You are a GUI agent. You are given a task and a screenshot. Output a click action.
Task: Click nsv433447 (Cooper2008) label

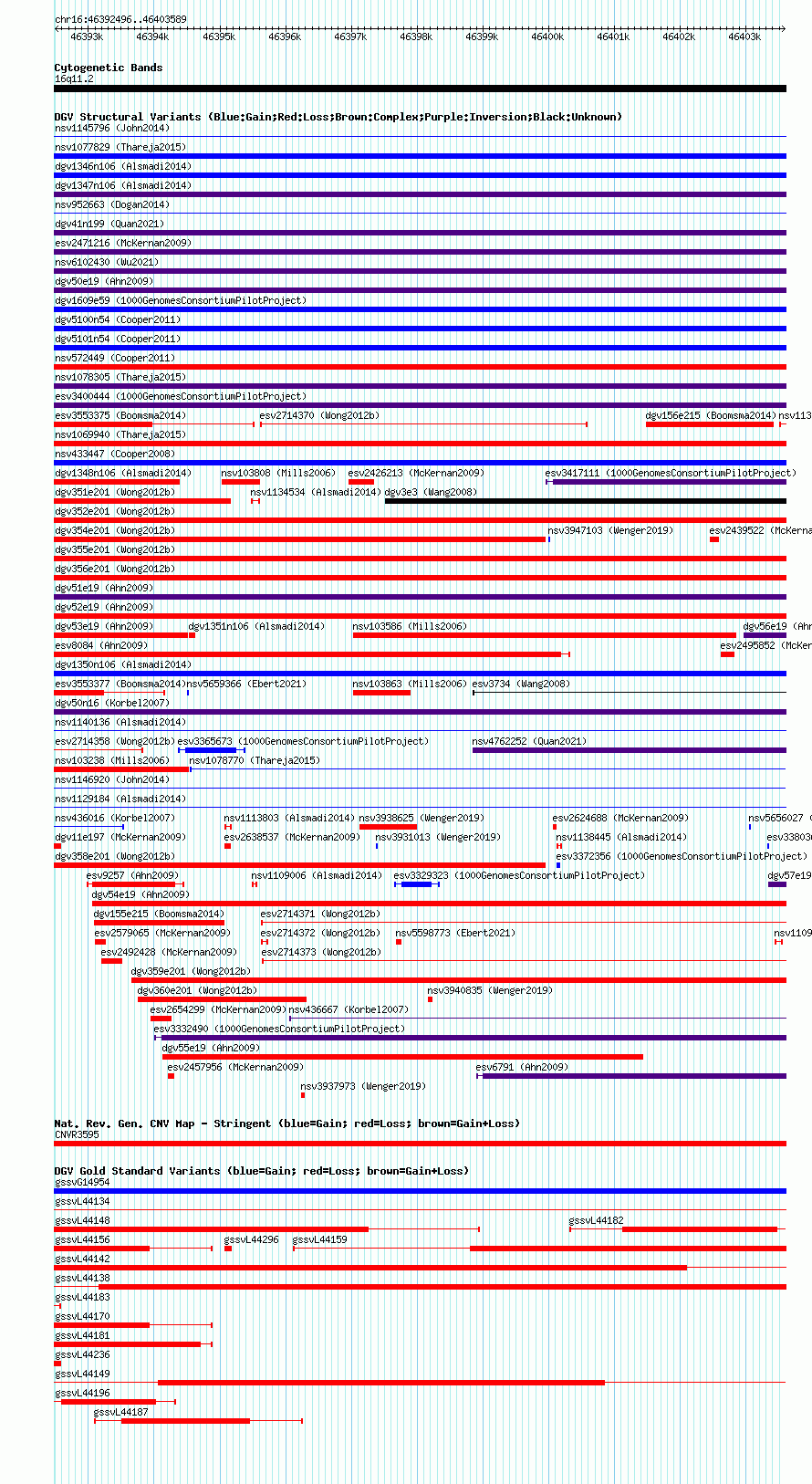point(114,454)
